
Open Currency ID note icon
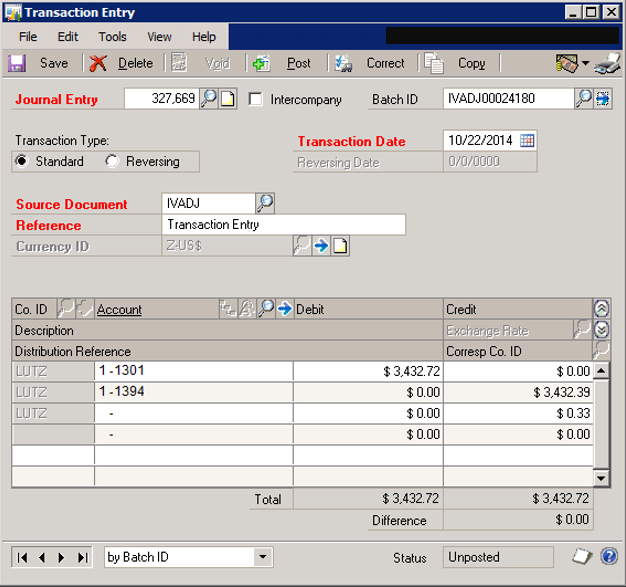[340, 246]
